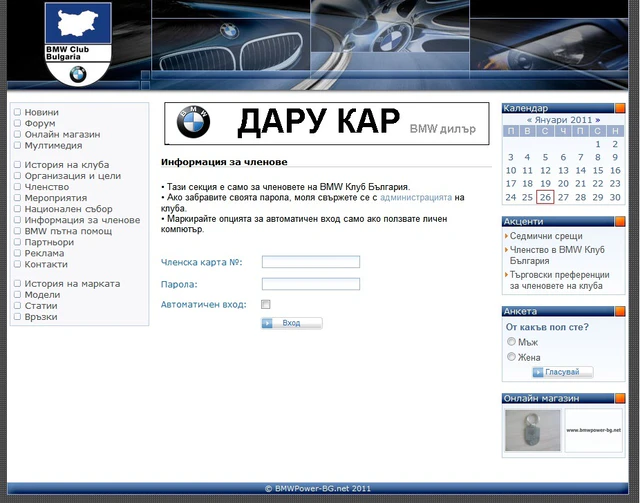Viewport: 640px width, 503px height.
Task: Click the От какъв пол сте? question
Action: click(x=547, y=327)
